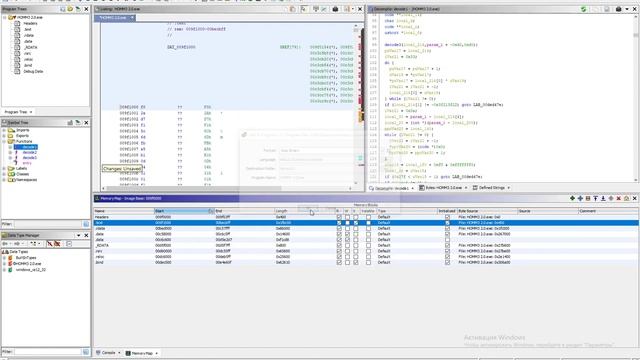The height and width of the screenshot is (360, 640).
Task: Toggle the Initialized checkbox for Headers row
Action: (x=447, y=217)
